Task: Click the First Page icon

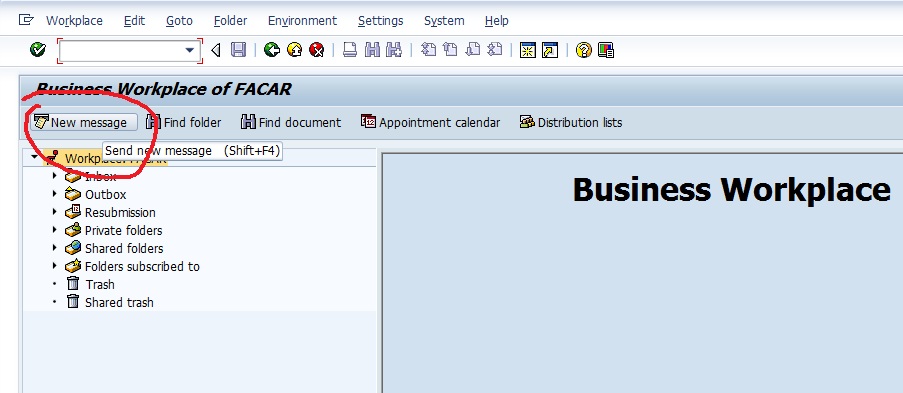Action: [x=428, y=50]
